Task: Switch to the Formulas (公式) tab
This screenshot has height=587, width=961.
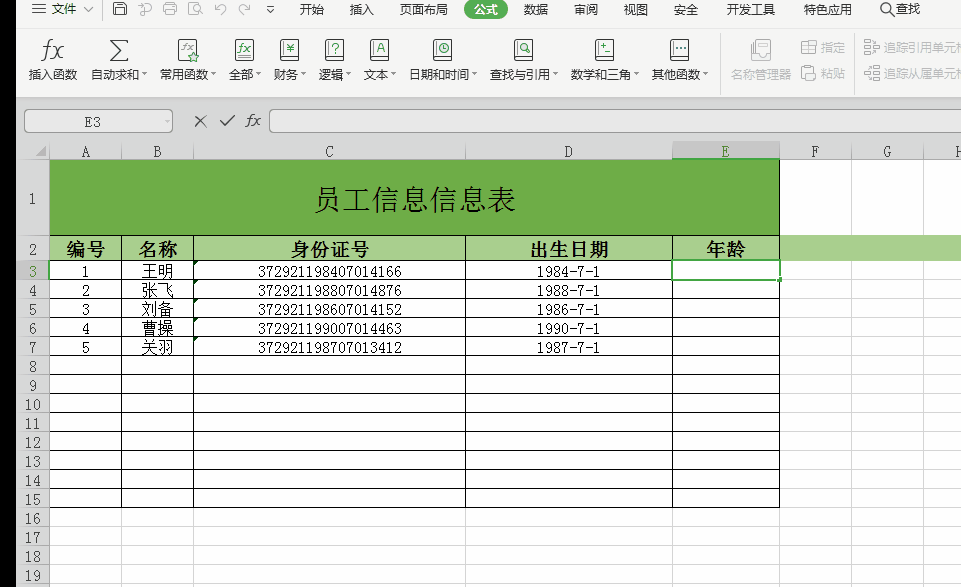Action: (486, 9)
